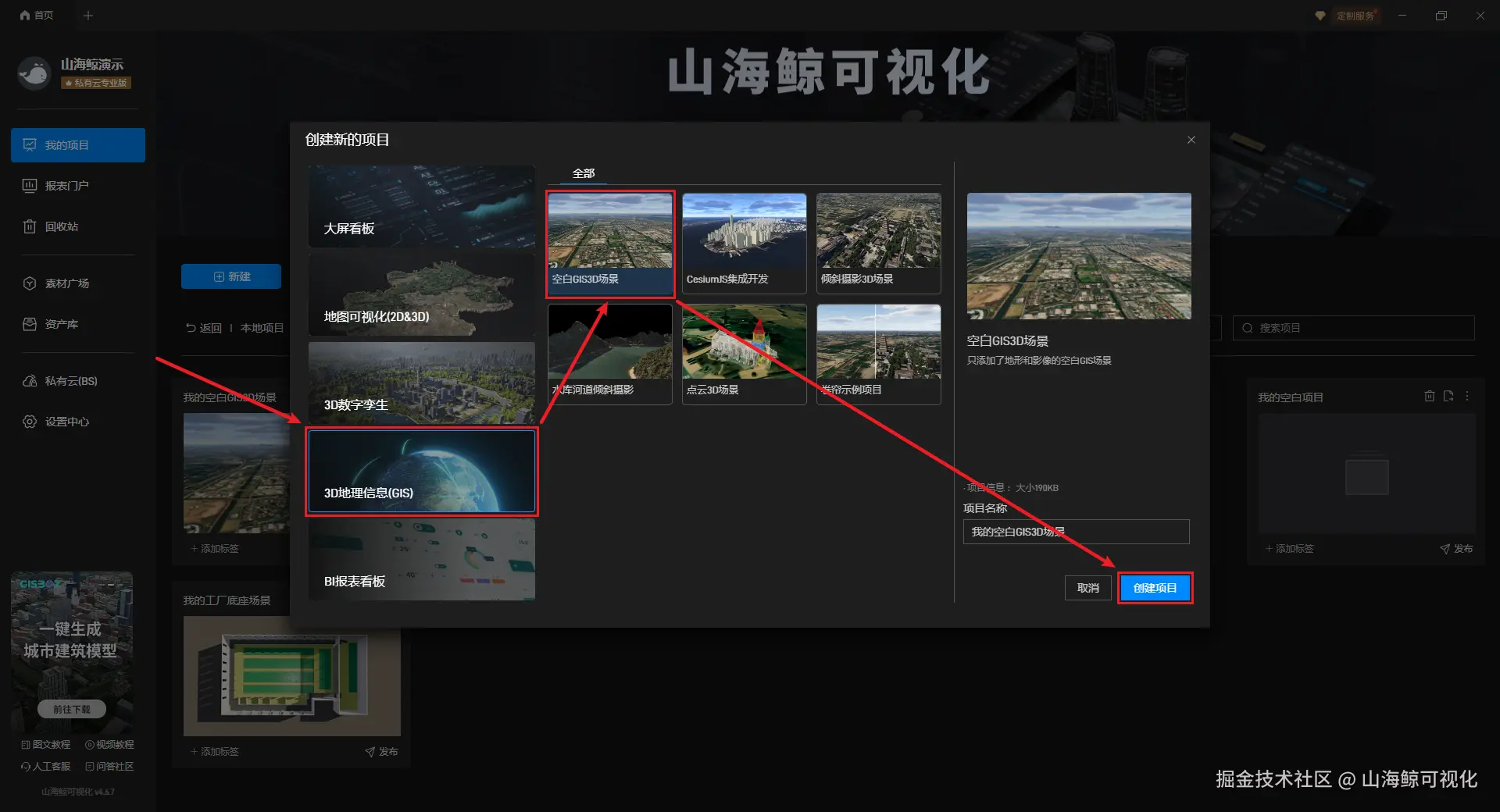Click the 项目信息 大小190KB text
1500x812 pixels.
point(1012,488)
